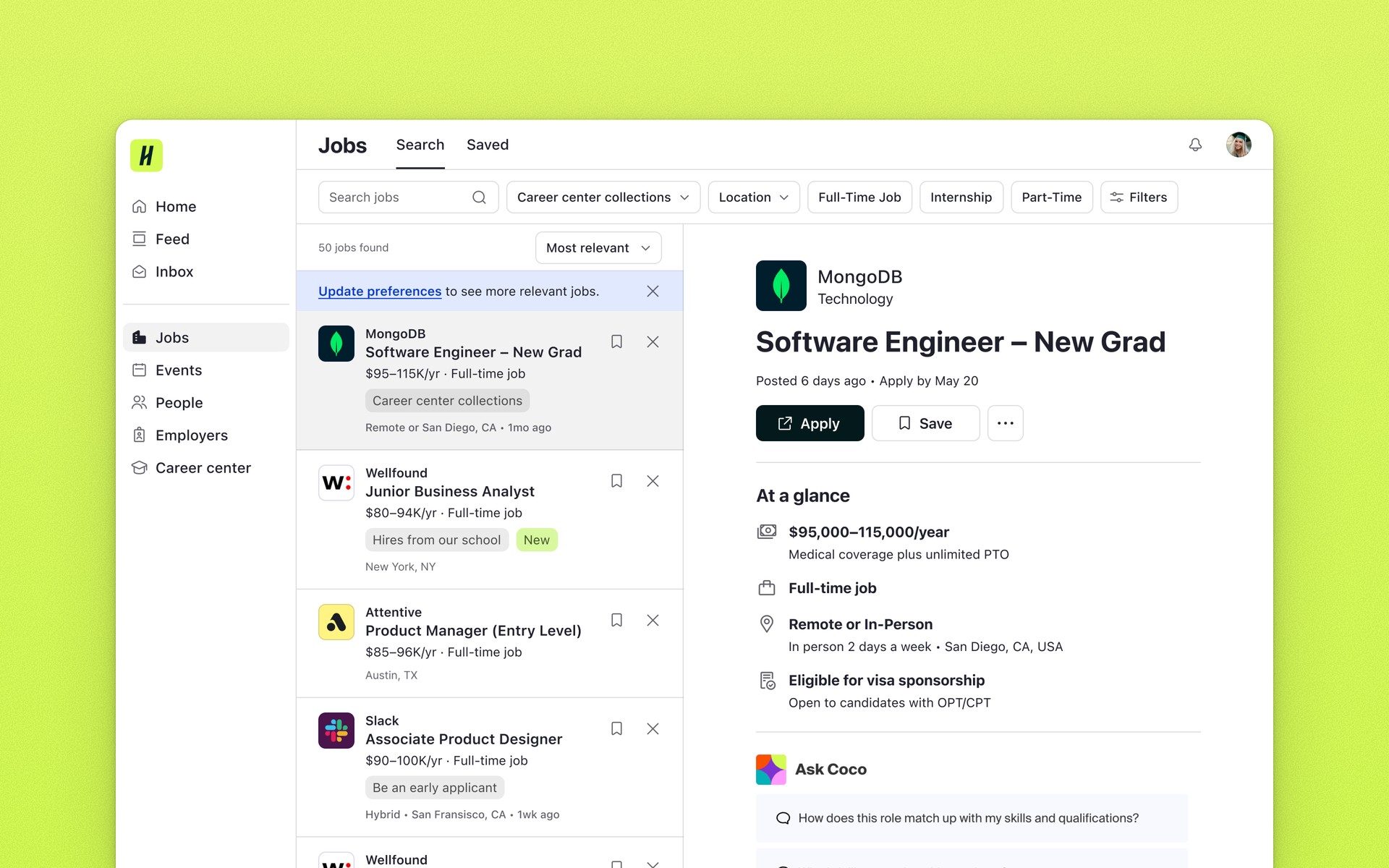Click the Attentive logo in job list
This screenshot has height=868, width=1389.
(336, 622)
